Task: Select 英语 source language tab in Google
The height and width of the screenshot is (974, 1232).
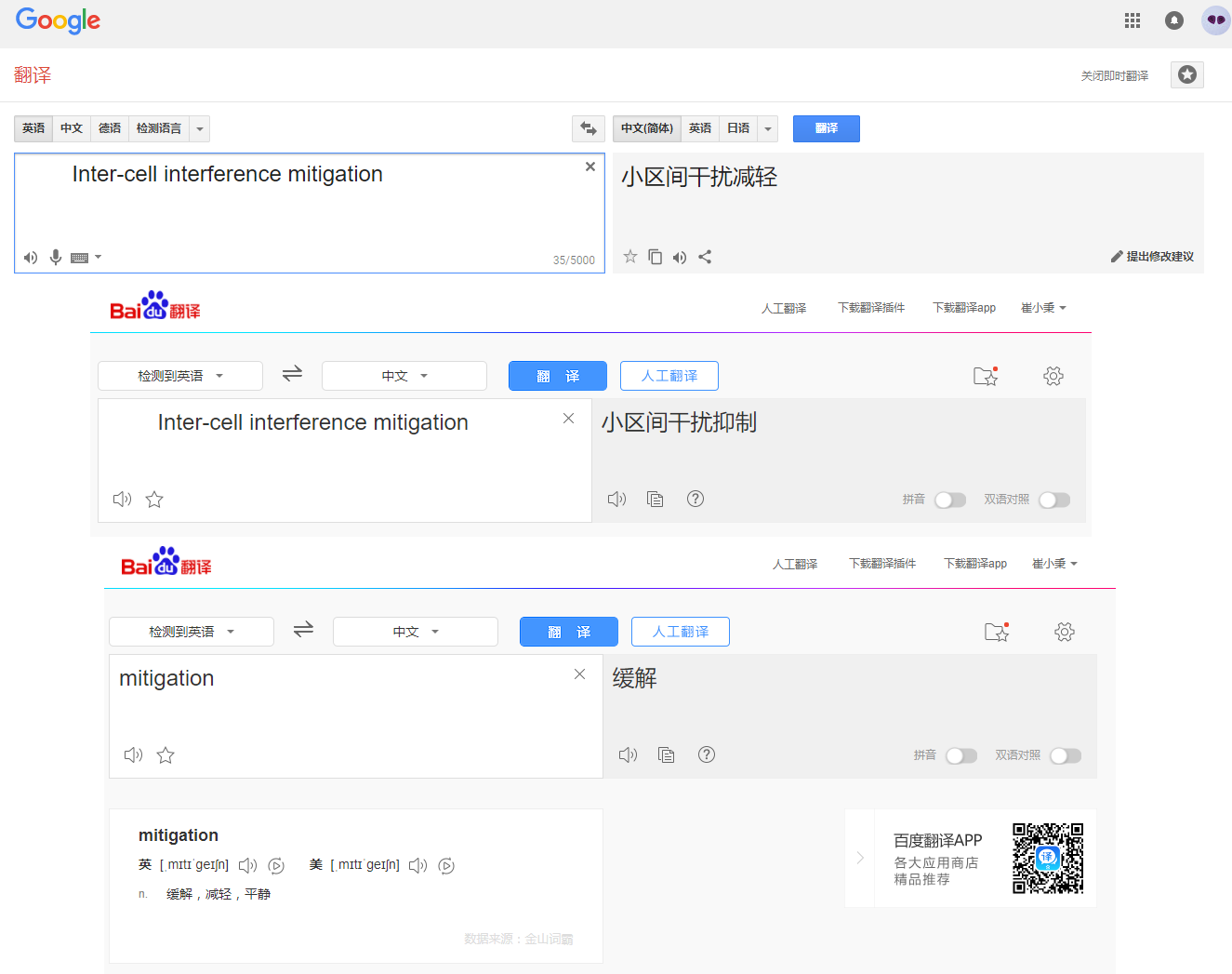Action: coord(33,128)
